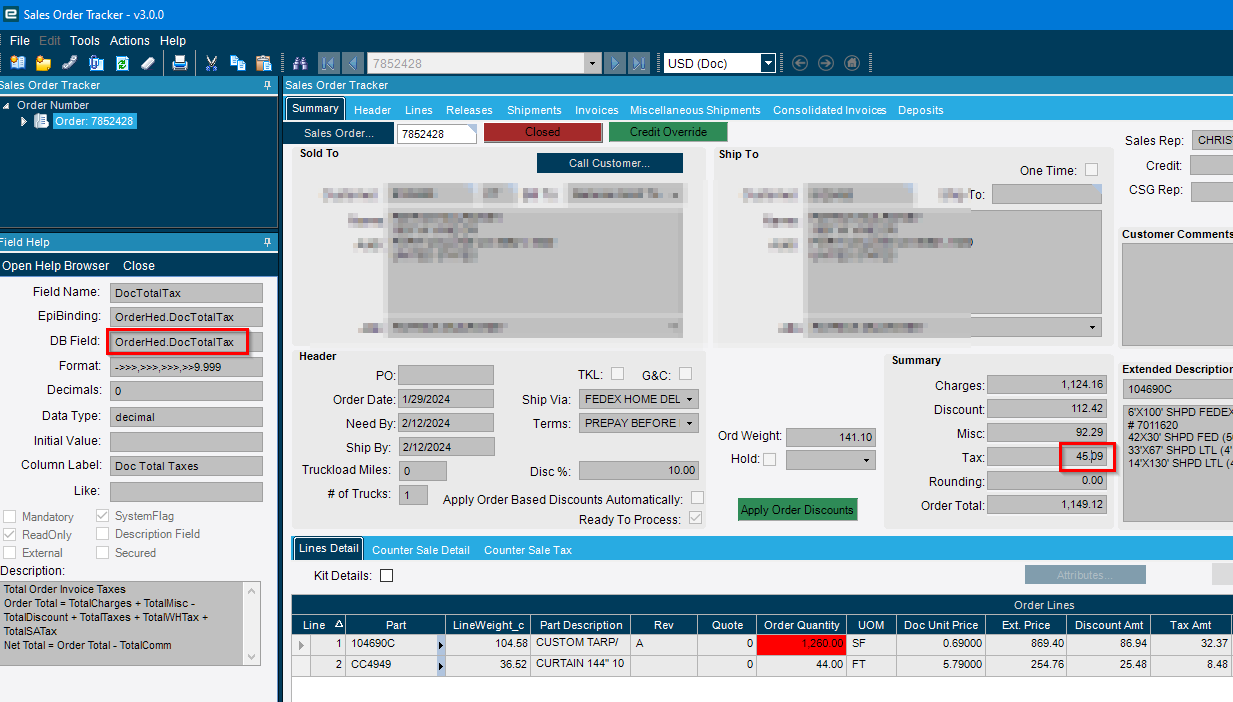
Task: Open the Actions menu
Action: click(x=130, y=41)
